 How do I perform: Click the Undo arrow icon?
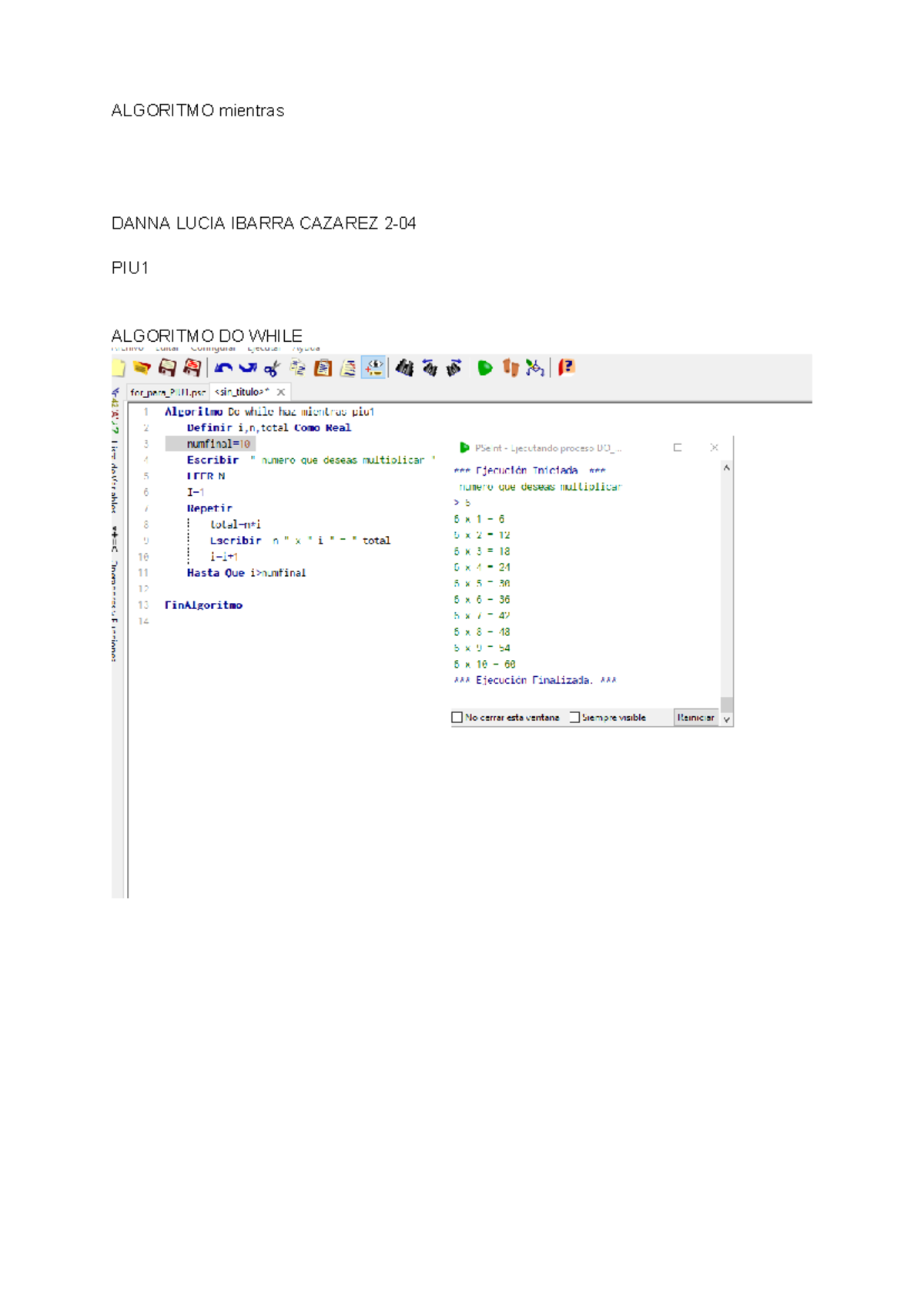(x=223, y=368)
